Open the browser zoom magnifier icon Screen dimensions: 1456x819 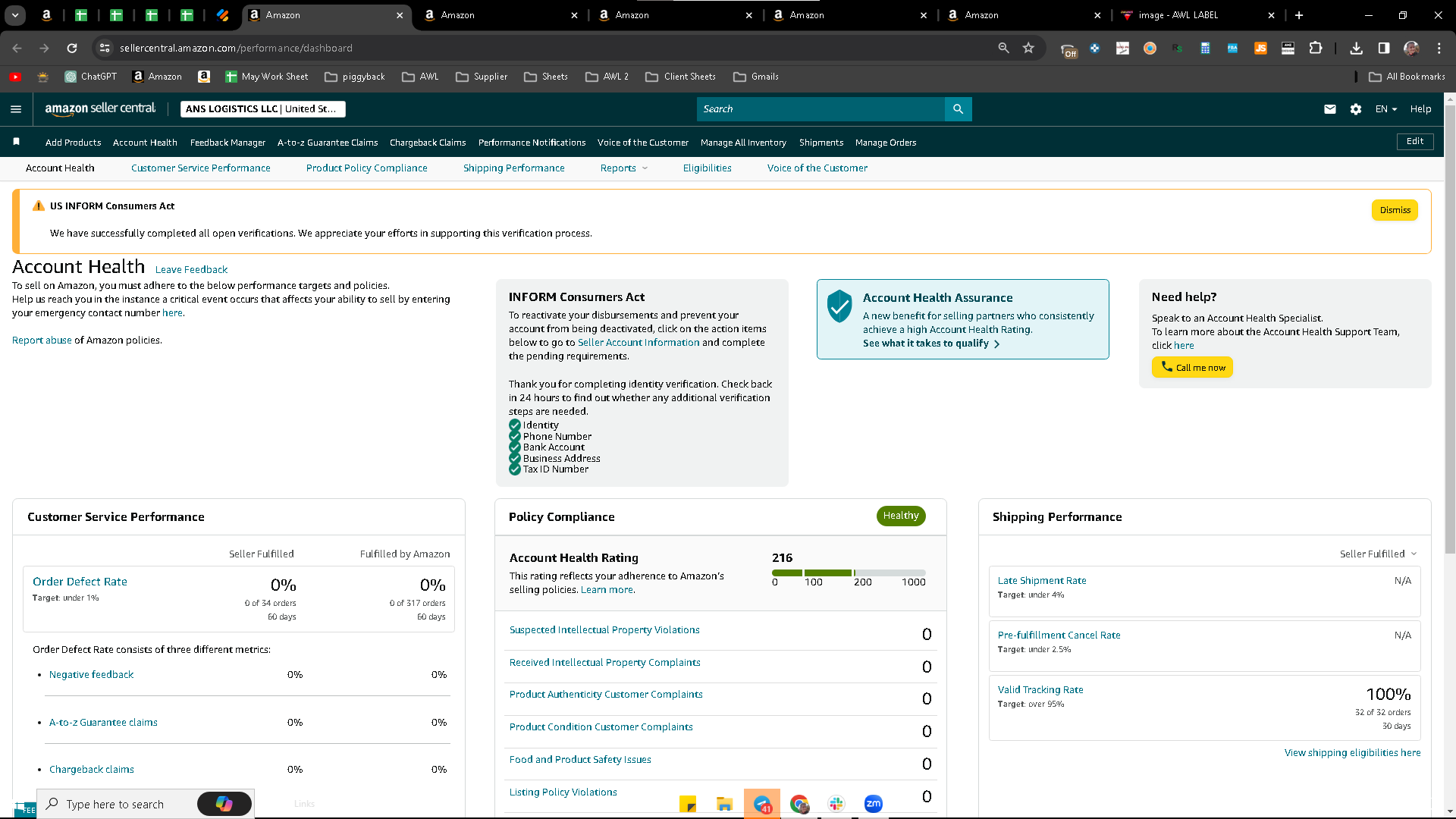pyautogui.click(x=1003, y=48)
